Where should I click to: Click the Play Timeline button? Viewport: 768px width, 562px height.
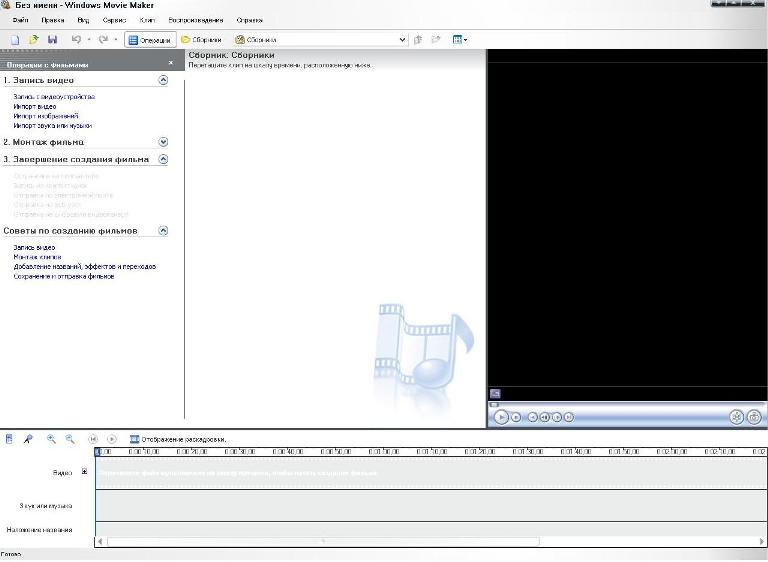point(112,439)
